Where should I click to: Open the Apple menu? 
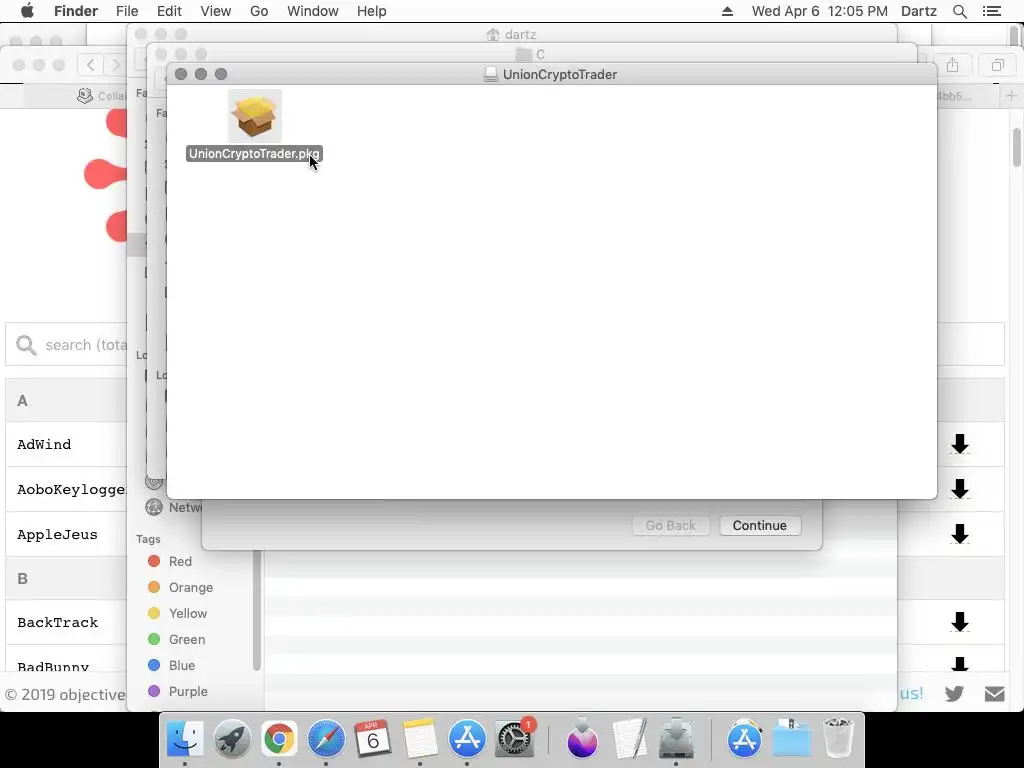[27, 11]
